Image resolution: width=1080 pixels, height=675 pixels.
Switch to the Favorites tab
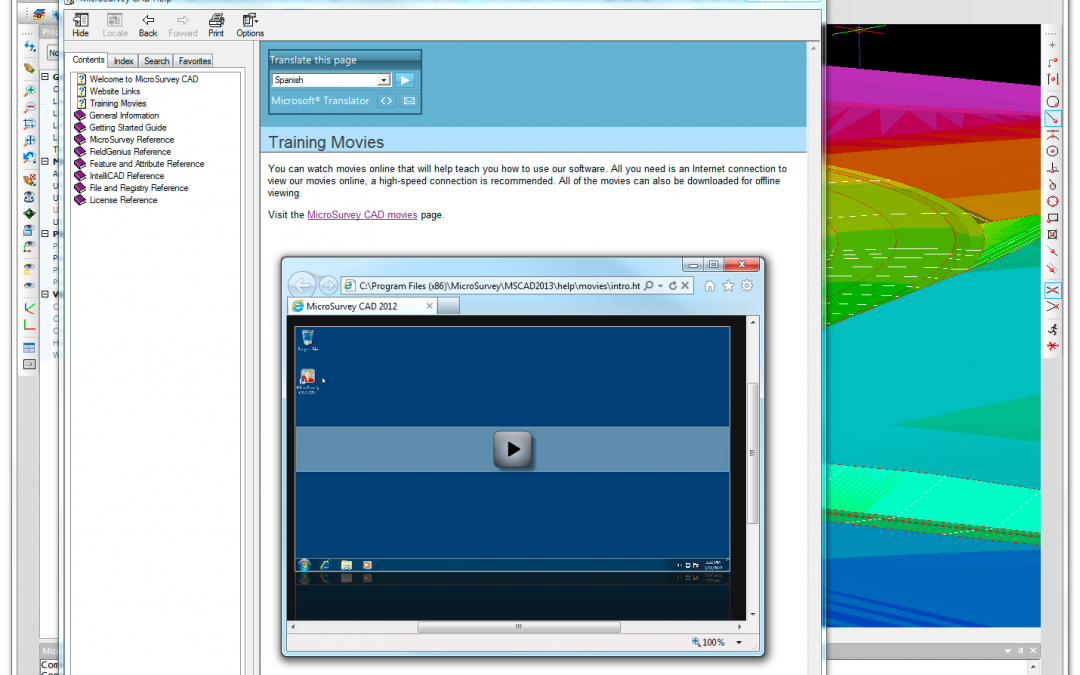click(195, 61)
